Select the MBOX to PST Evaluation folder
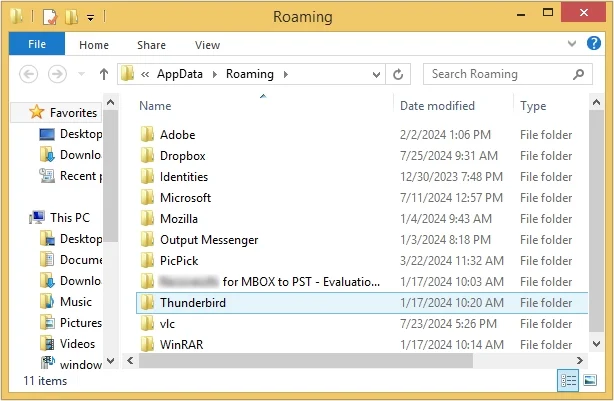The width and height of the screenshot is (614, 401). click(362, 282)
